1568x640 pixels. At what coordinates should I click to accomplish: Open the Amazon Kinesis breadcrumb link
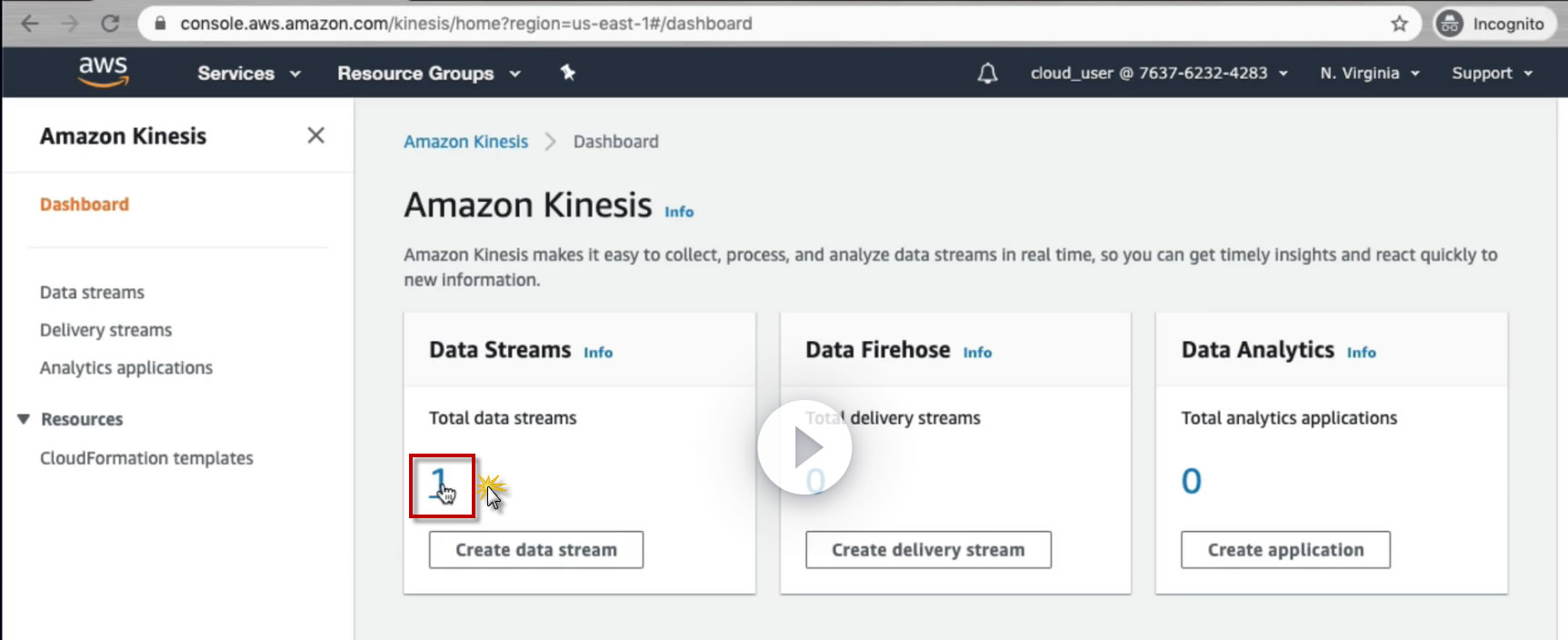click(465, 142)
